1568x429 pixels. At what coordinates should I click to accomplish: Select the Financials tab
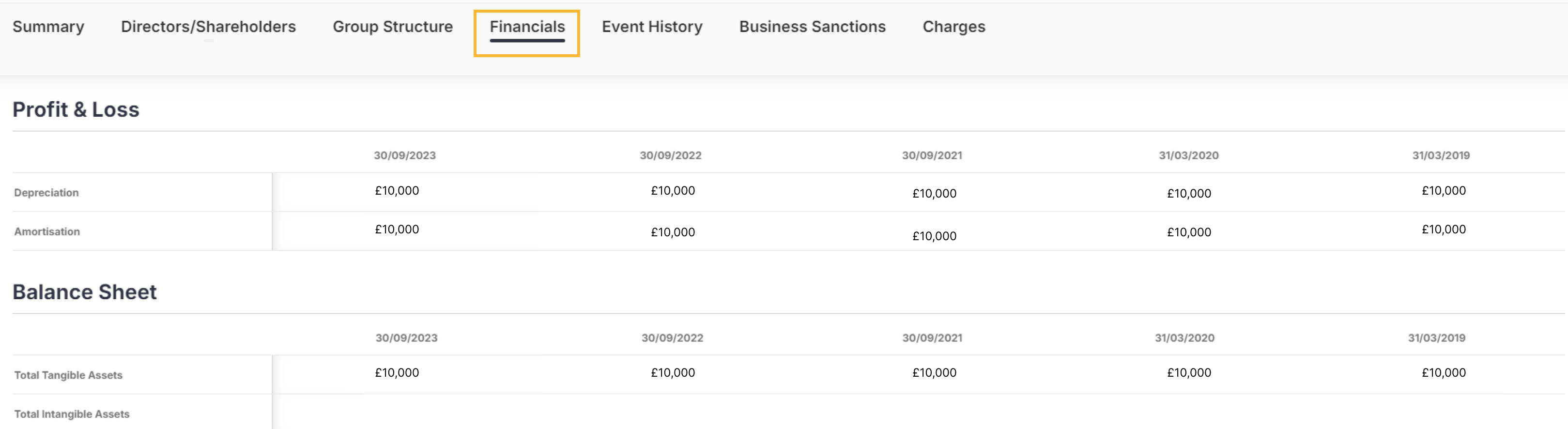pyautogui.click(x=527, y=27)
